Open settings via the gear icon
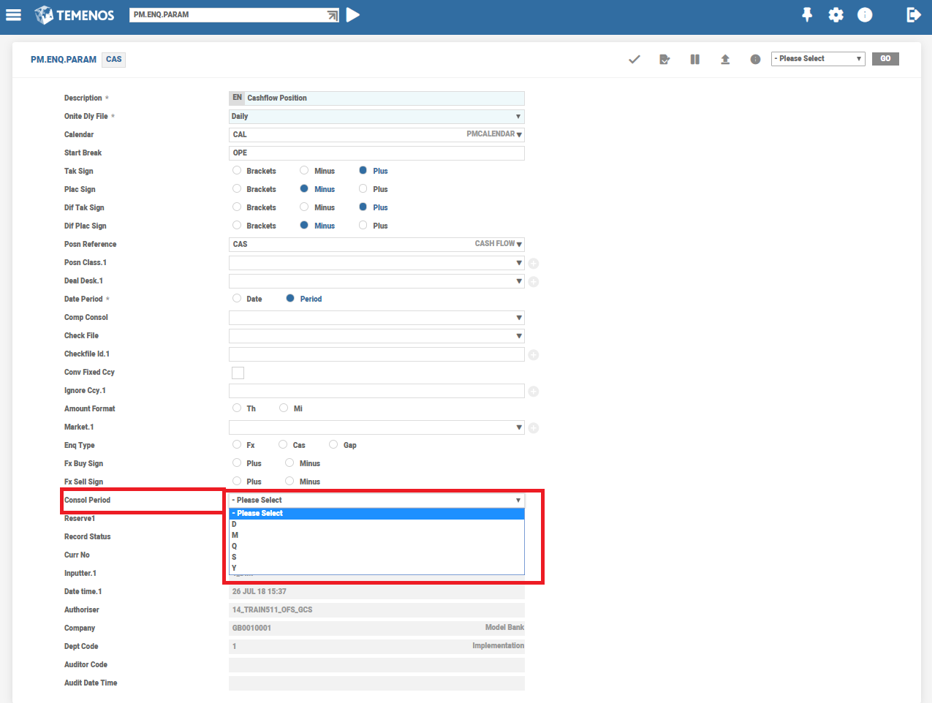The height and width of the screenshot is (703, 932). (x=836, y=15)
